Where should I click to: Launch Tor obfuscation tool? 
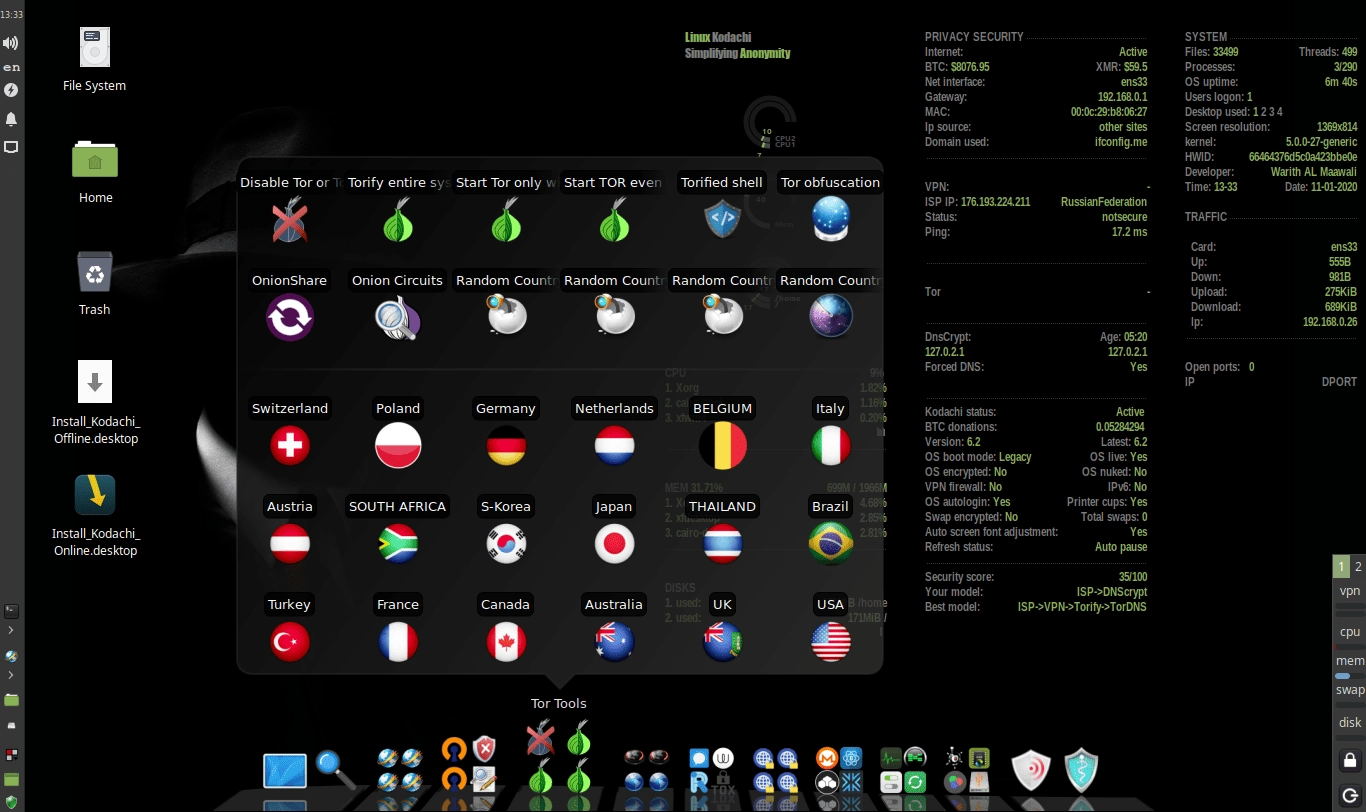pos(830,219)
